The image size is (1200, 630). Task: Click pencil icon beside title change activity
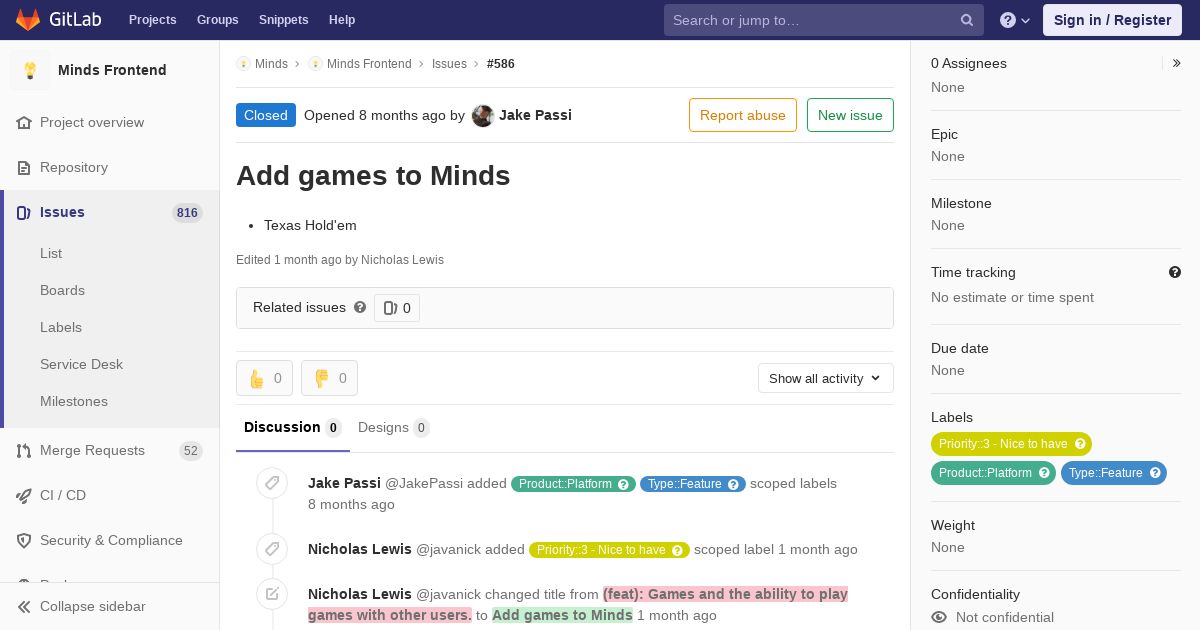click(x=272, y=594)
